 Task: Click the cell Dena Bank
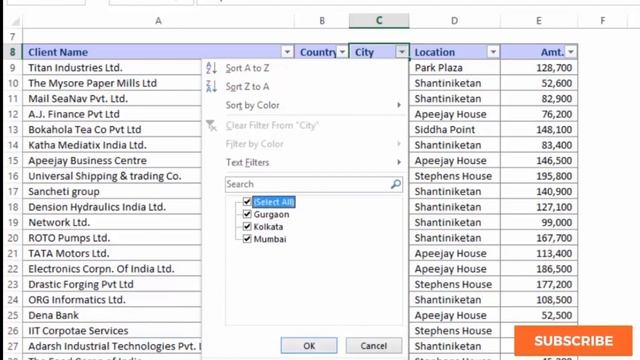coord(112,316)
